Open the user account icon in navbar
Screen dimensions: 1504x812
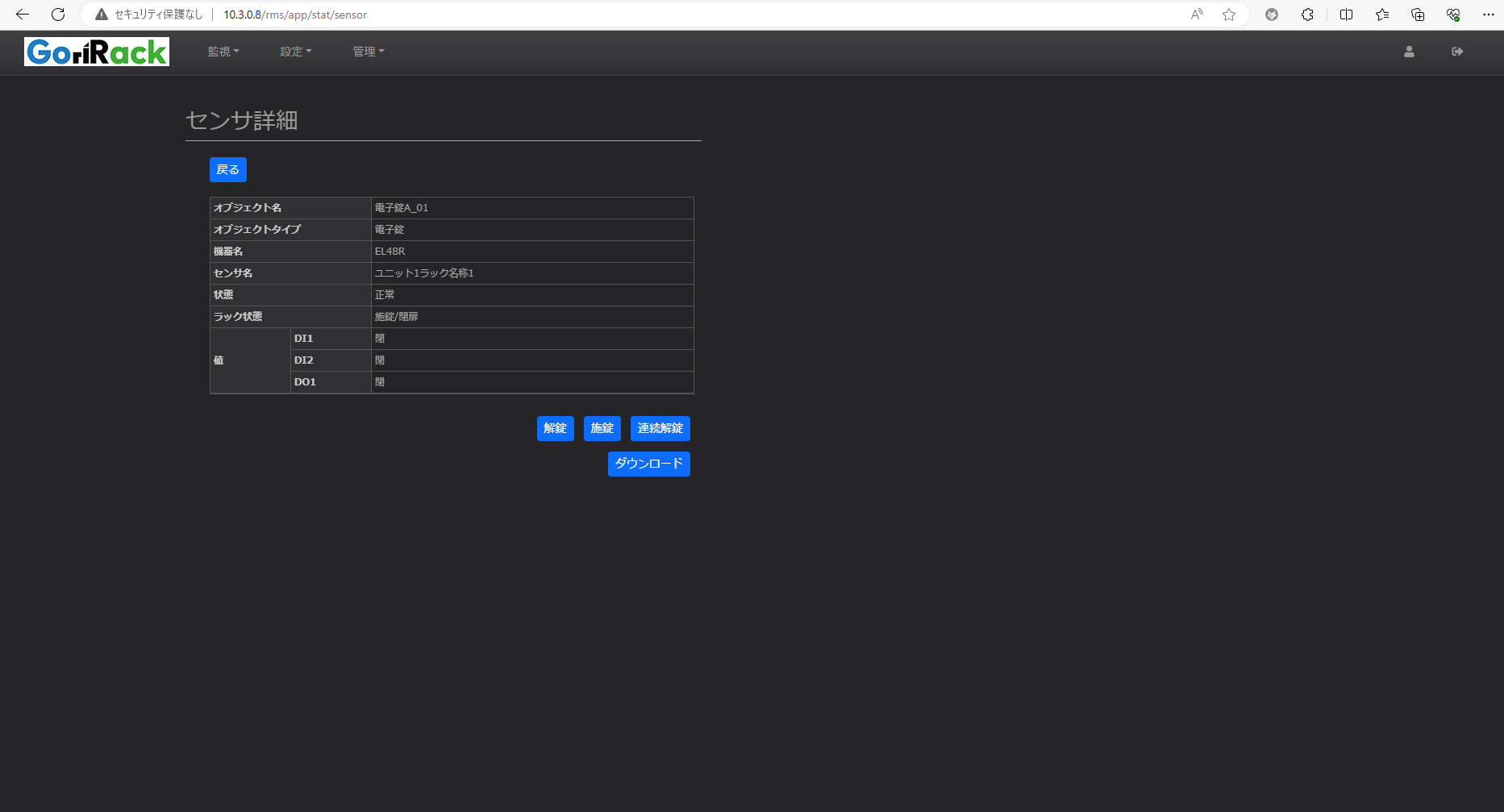click(x=1409, y=52)
